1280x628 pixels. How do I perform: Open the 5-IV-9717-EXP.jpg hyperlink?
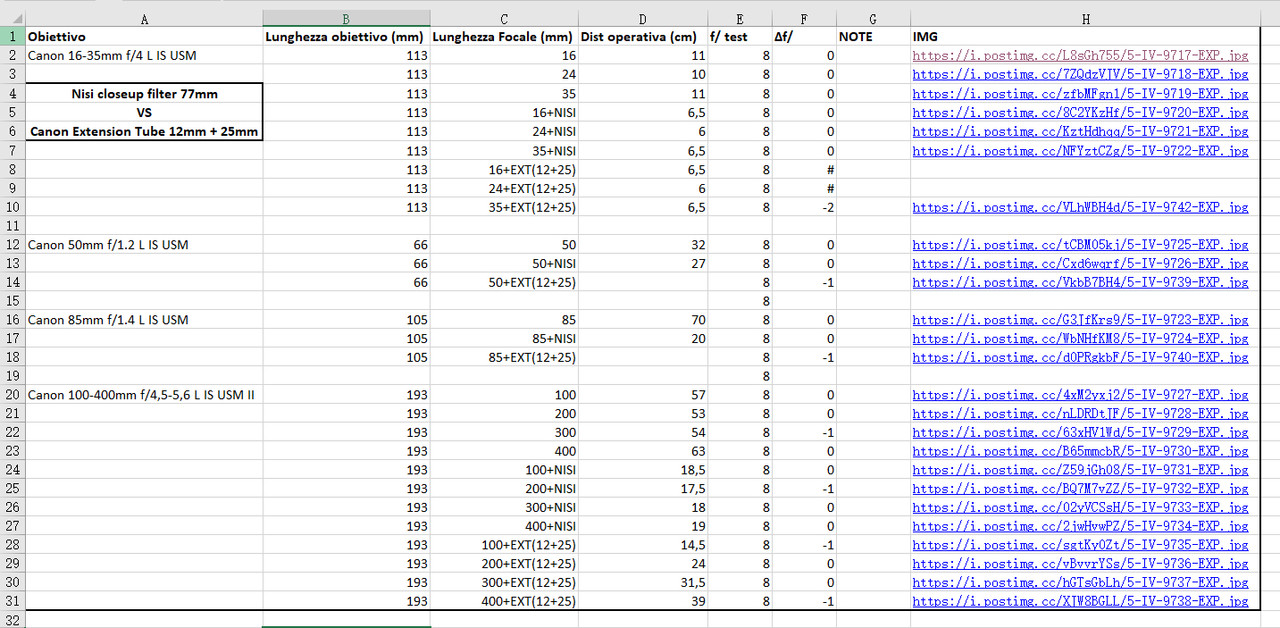coord(1080,56)
